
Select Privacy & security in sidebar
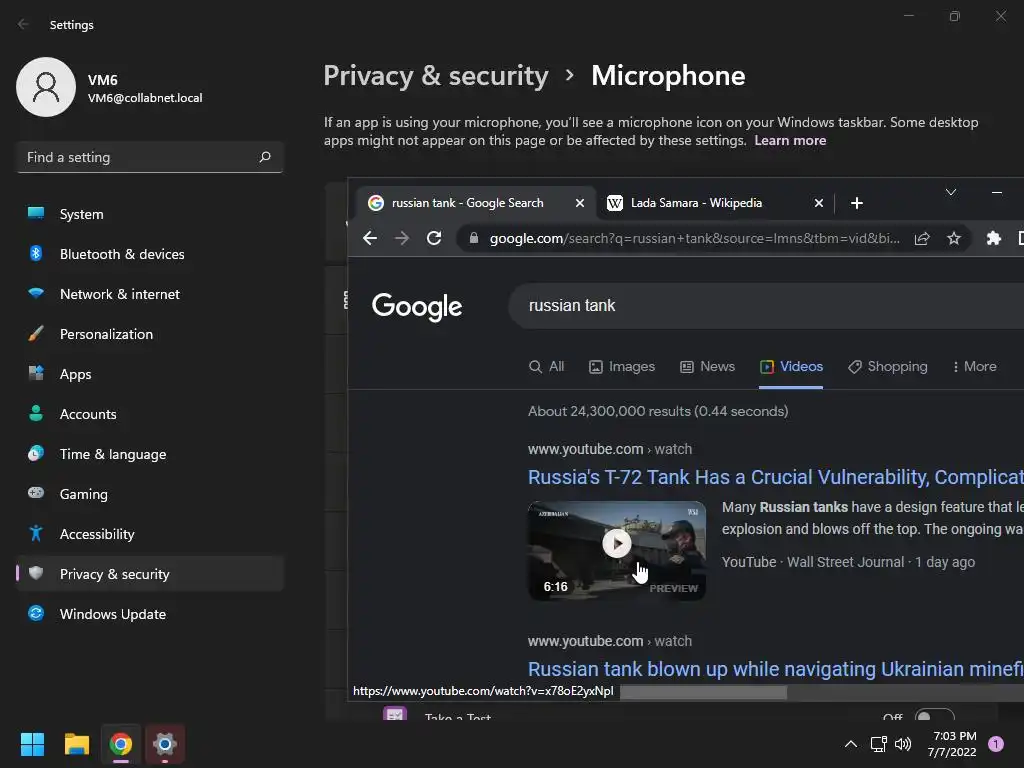tap(150, 574)
